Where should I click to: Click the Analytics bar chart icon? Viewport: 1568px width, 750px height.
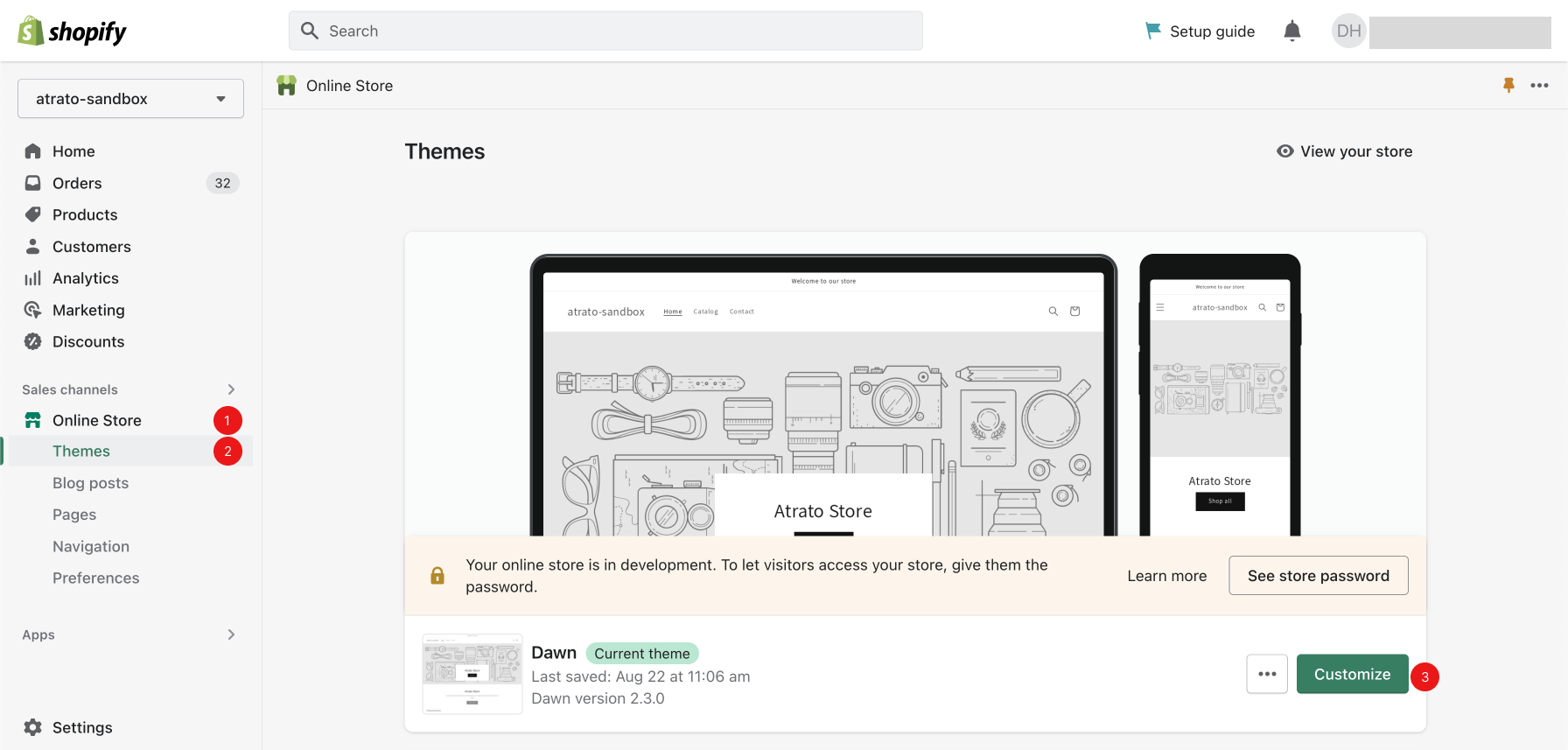point(33,278)
